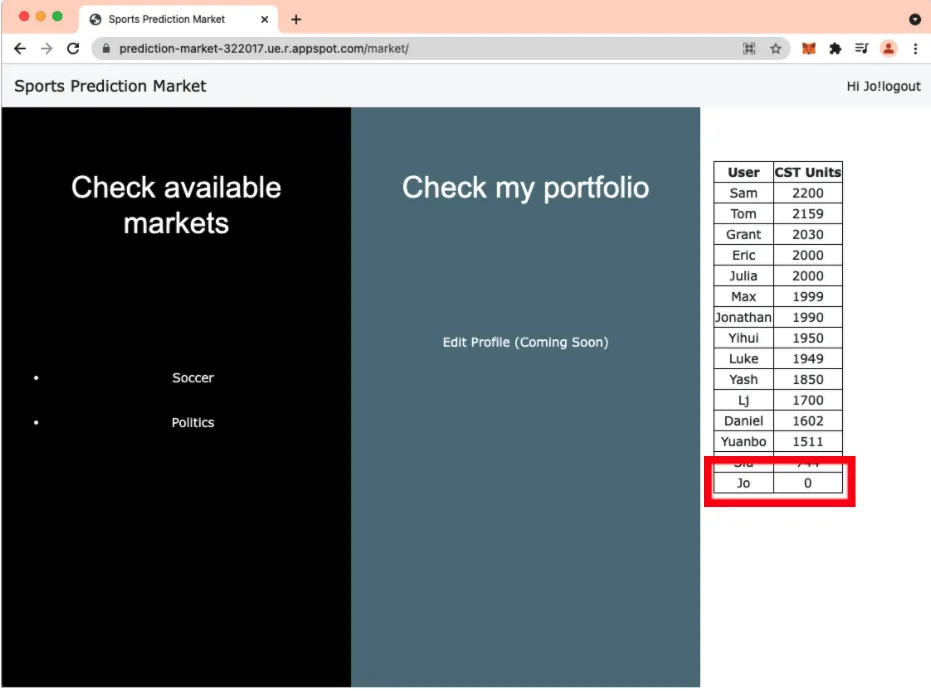The image size is (931, 691).
Task: Select the 1700 units cell
Action: pyautogui.click(x=808, y=400)
